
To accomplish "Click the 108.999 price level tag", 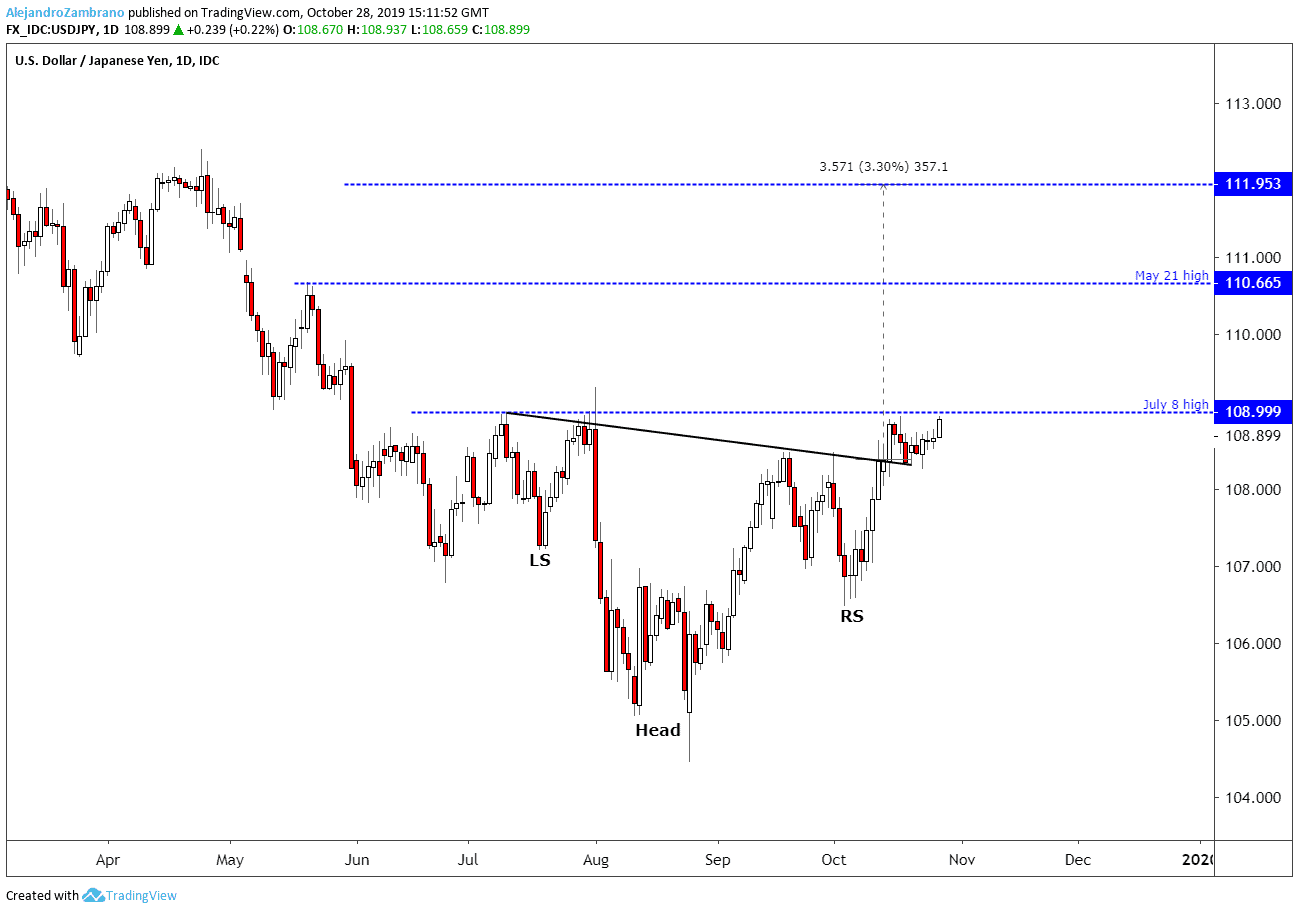I will pos(1253,412).
